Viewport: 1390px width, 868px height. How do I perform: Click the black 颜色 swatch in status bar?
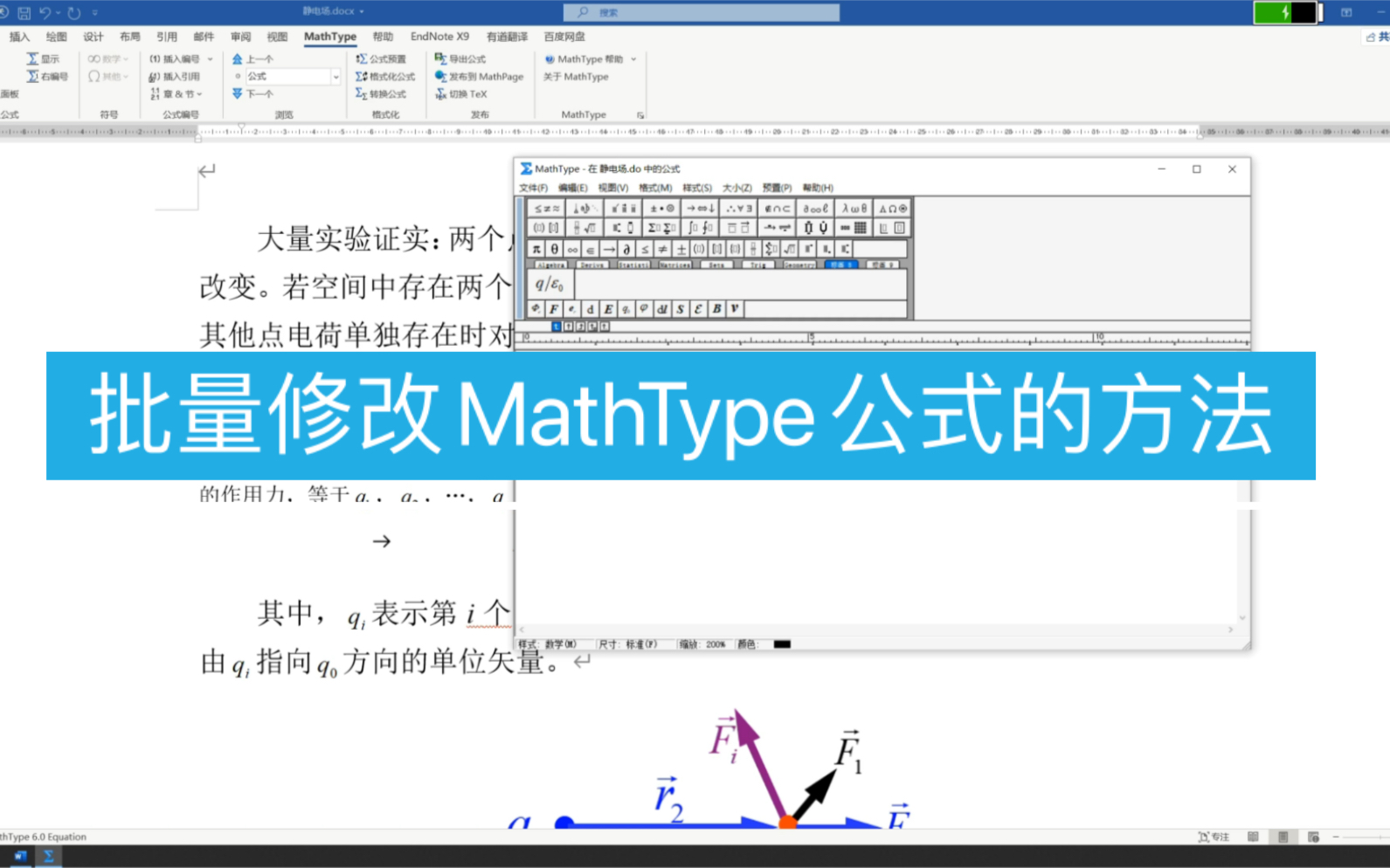click(x=782, y=644)
